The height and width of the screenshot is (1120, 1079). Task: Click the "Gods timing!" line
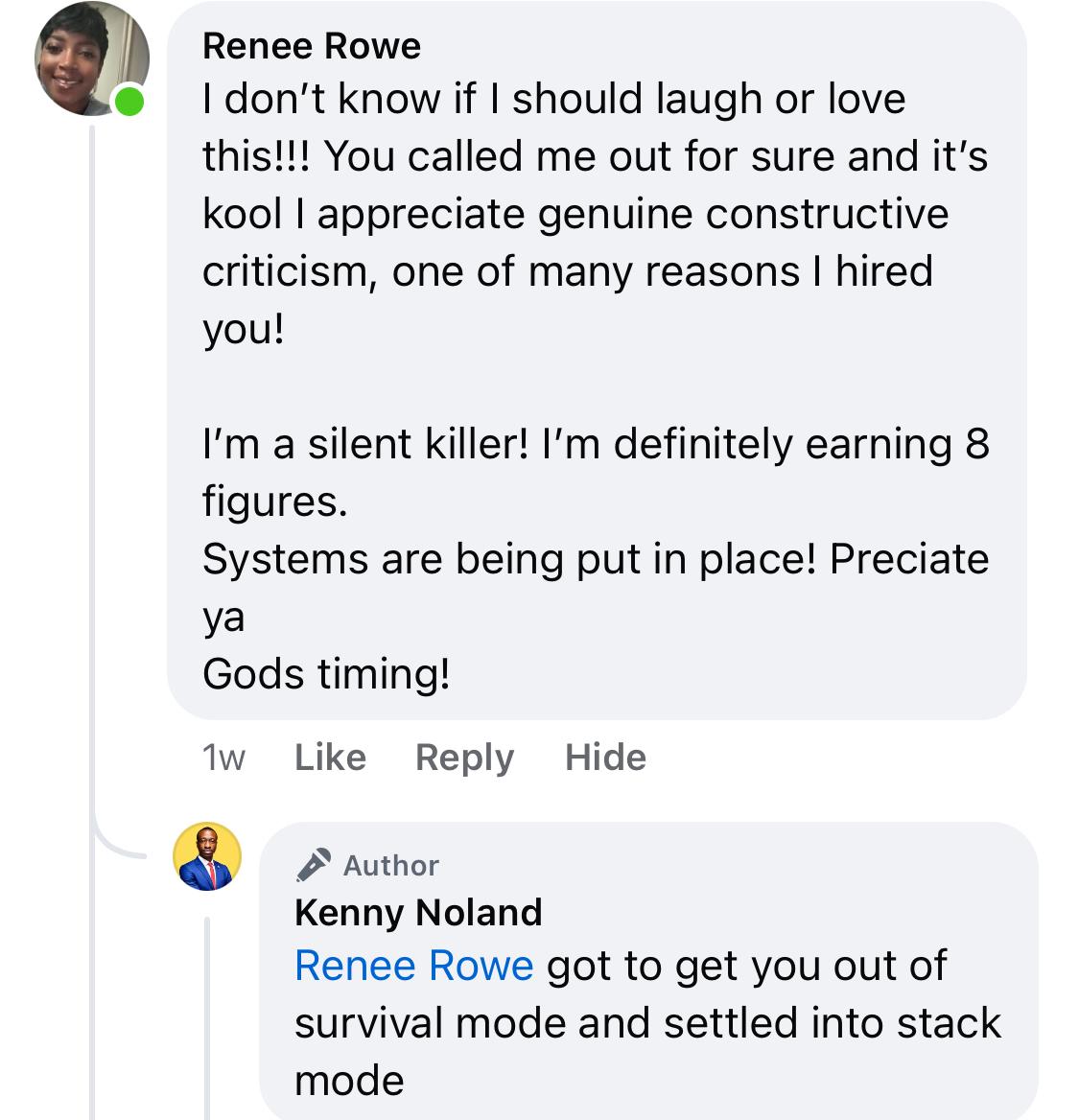point(326,674)
